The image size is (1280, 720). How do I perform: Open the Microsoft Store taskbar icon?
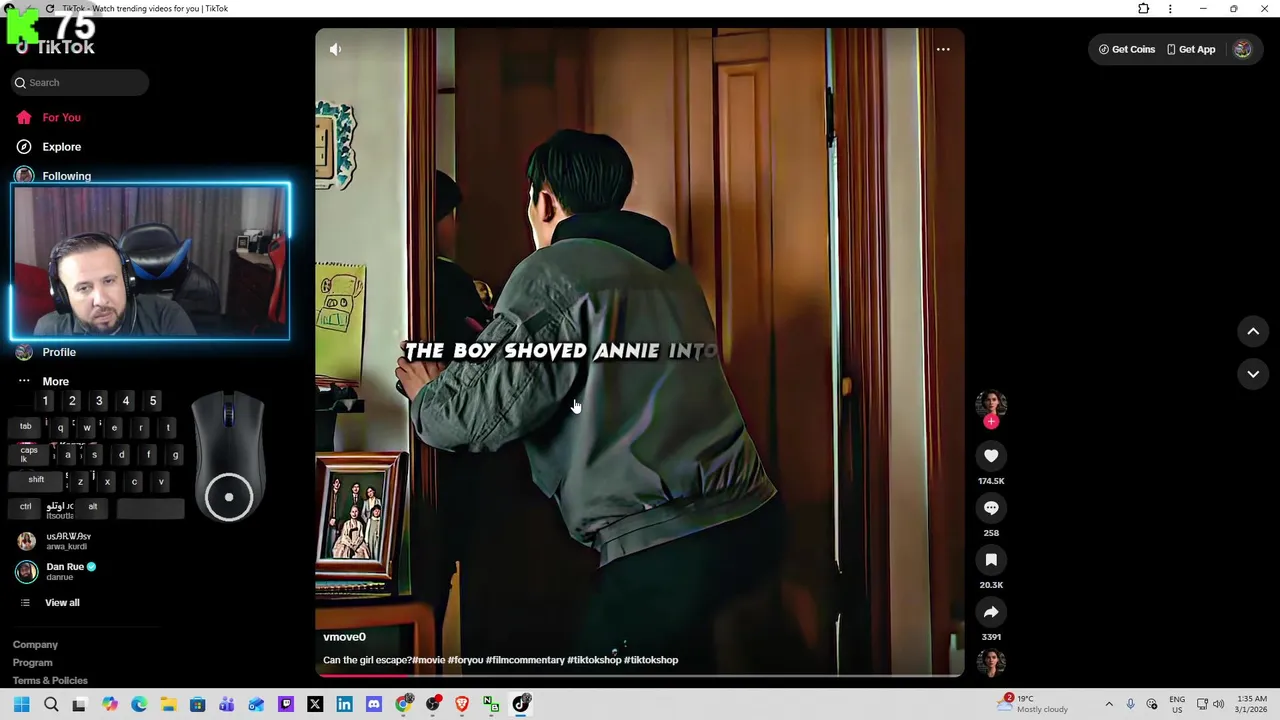(198, 704)
